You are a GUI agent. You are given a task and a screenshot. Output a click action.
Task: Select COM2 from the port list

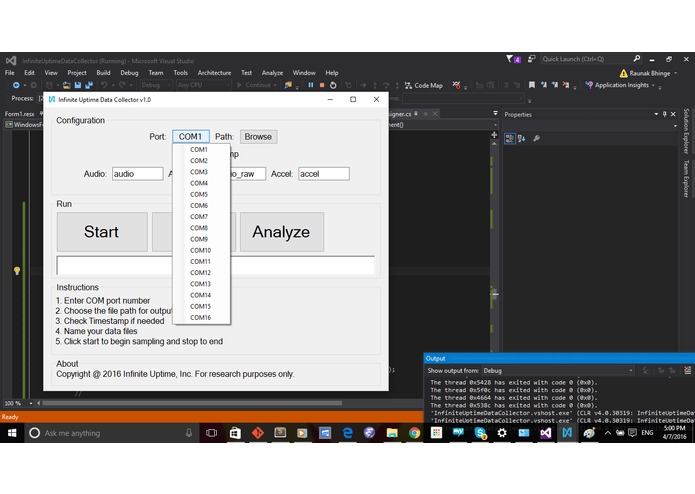click(201, 160)
